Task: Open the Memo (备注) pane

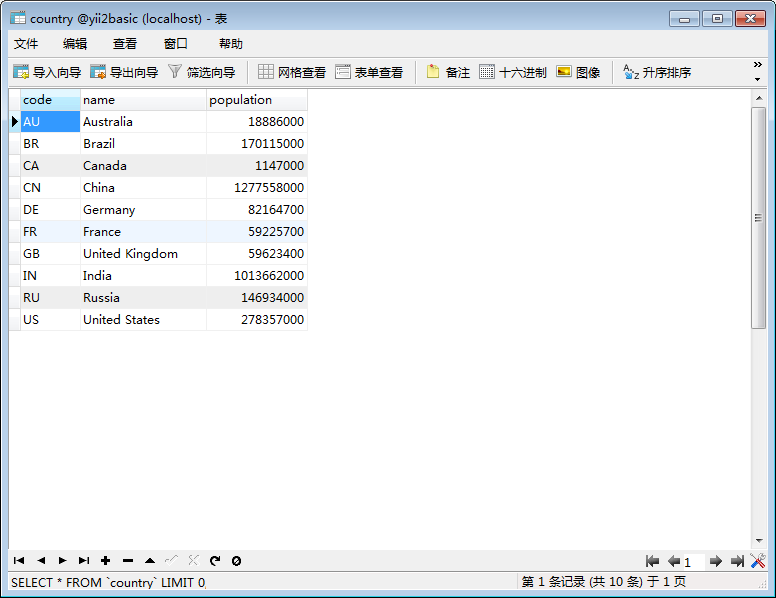Action: (448, 72)
